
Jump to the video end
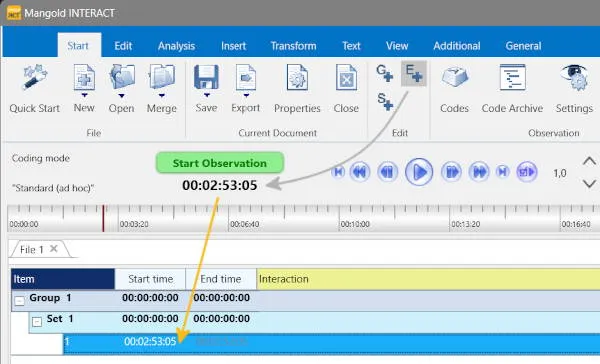(502, 172)
